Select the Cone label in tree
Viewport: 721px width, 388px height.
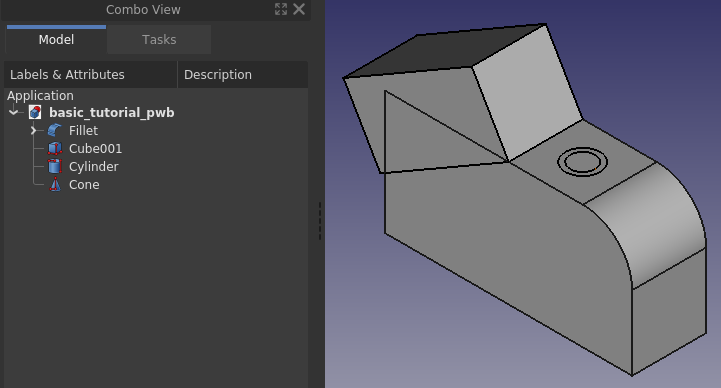click(x=84, y=184)
